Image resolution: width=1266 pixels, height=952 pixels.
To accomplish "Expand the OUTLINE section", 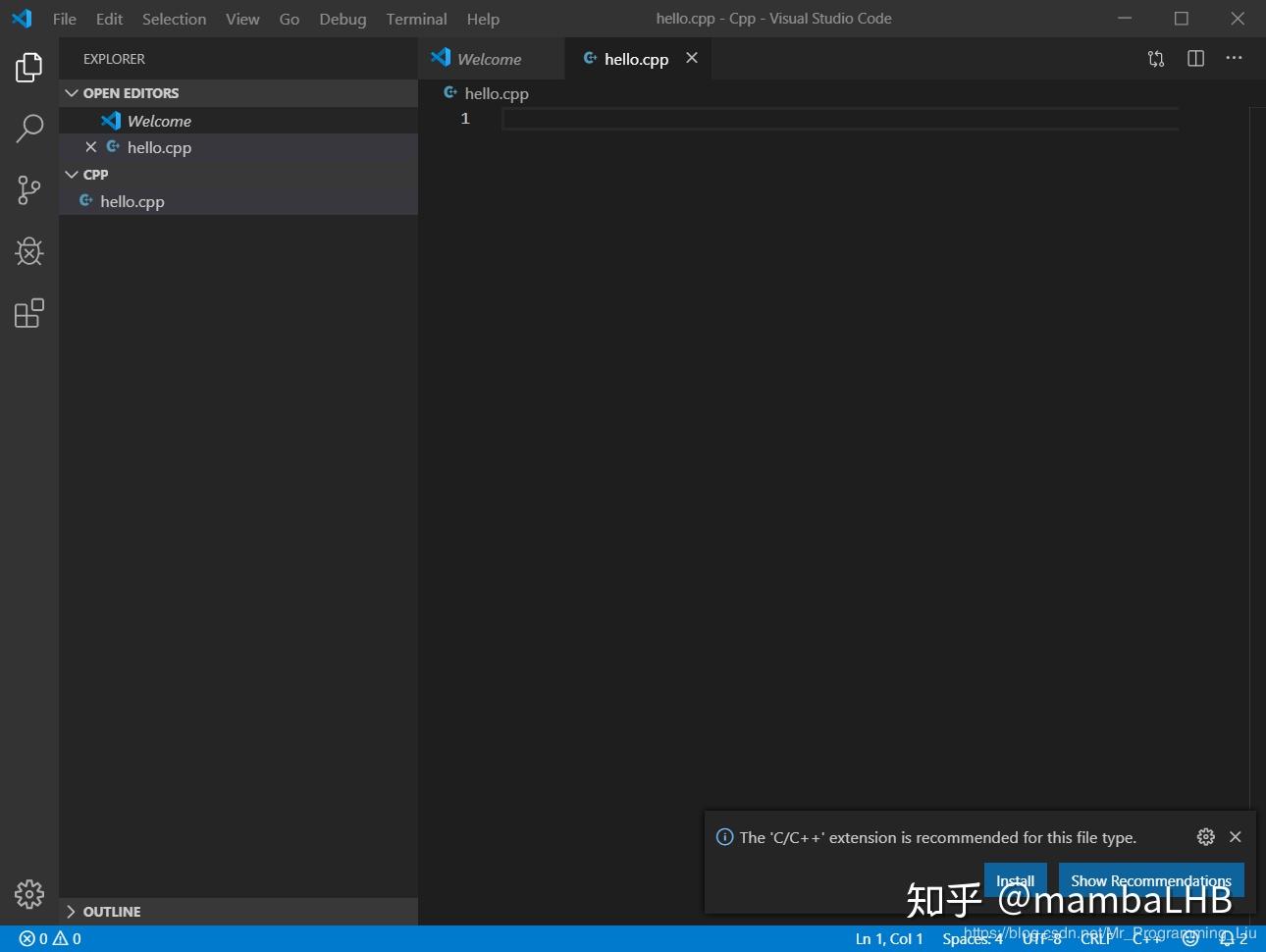I will [x=72, y=911].
